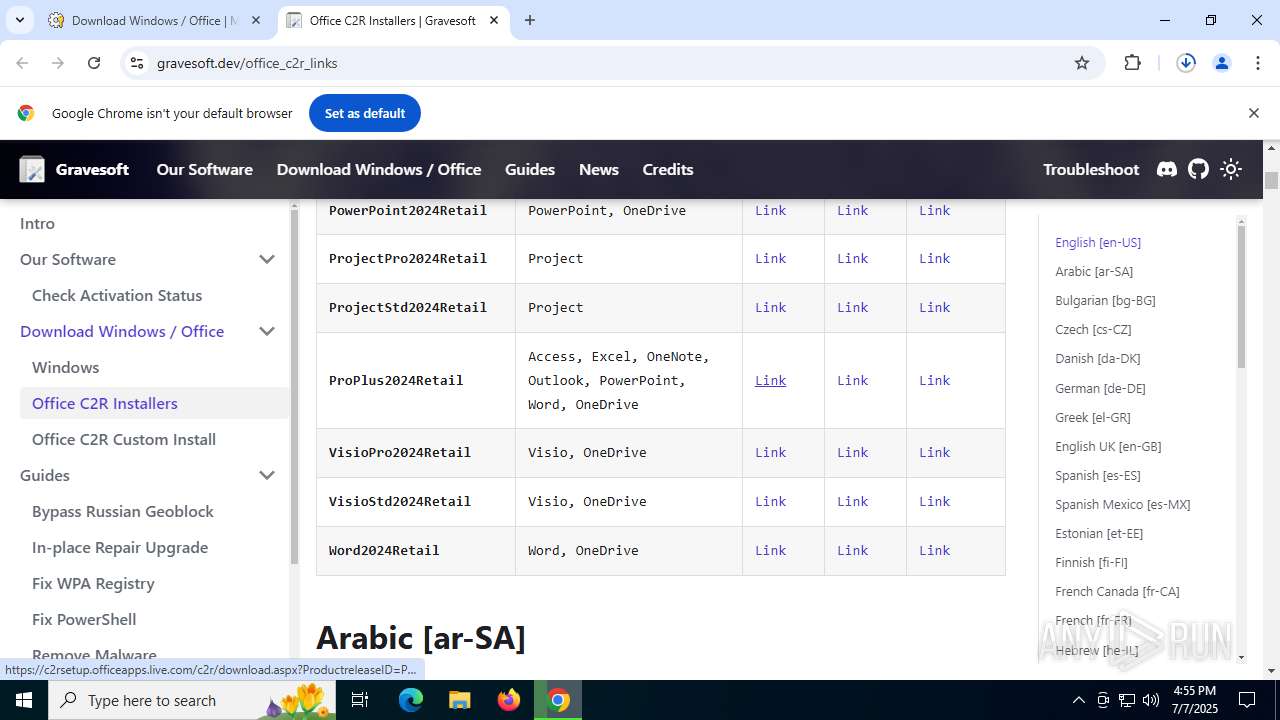Launch Microsoft Edge from taskbar
1280x720 pixels.
[x=411, y=700]
